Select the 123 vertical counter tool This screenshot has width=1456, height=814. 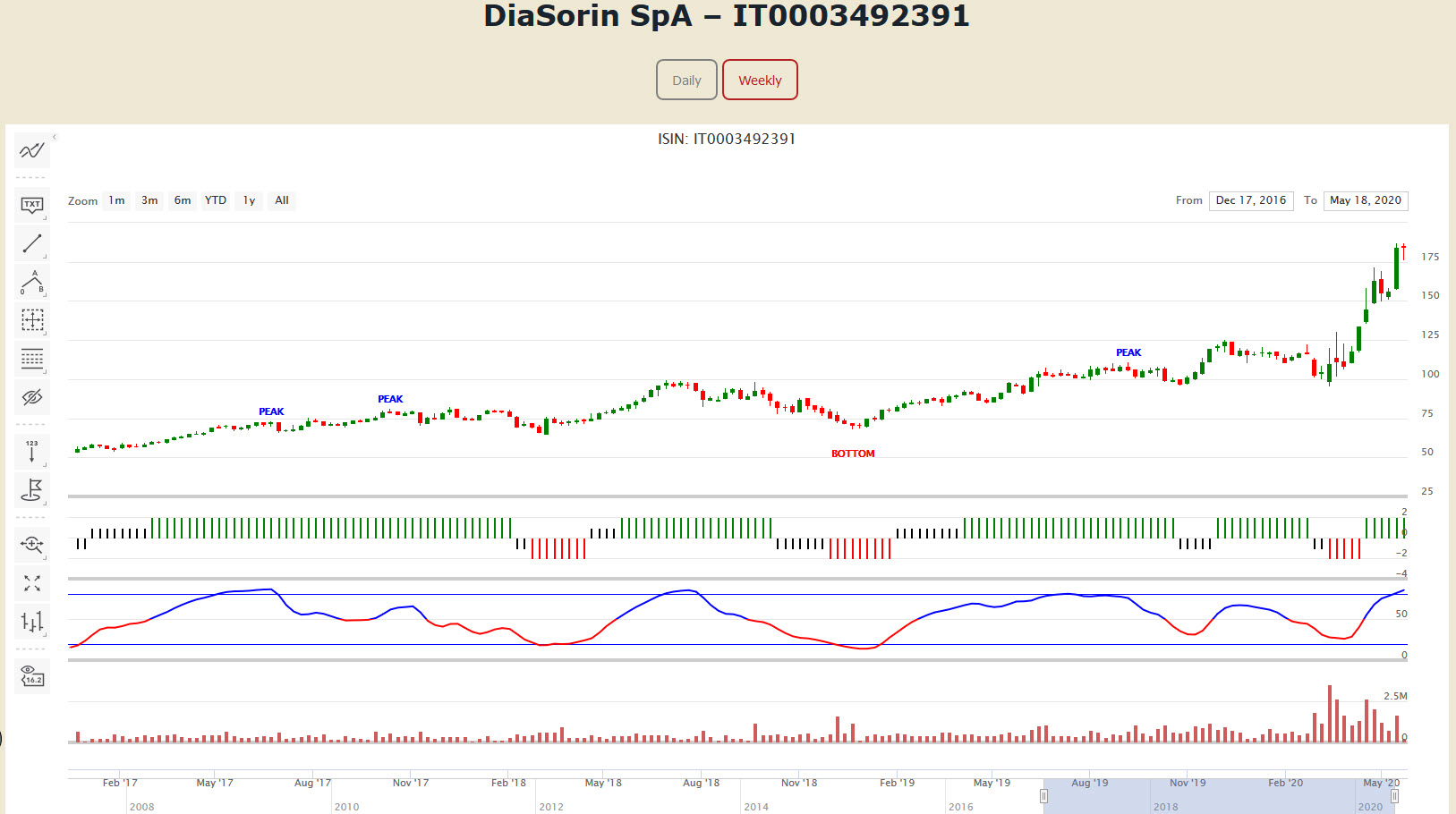point(31,452)
